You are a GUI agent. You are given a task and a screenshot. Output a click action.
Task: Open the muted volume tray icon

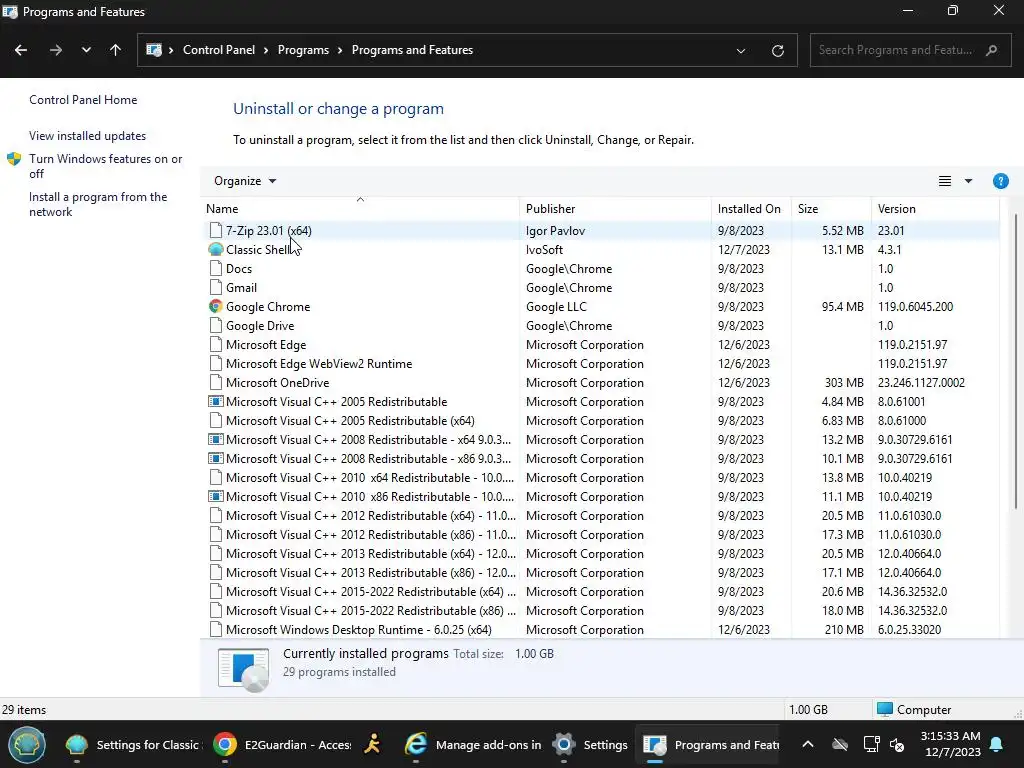click(x=898, y=744)
